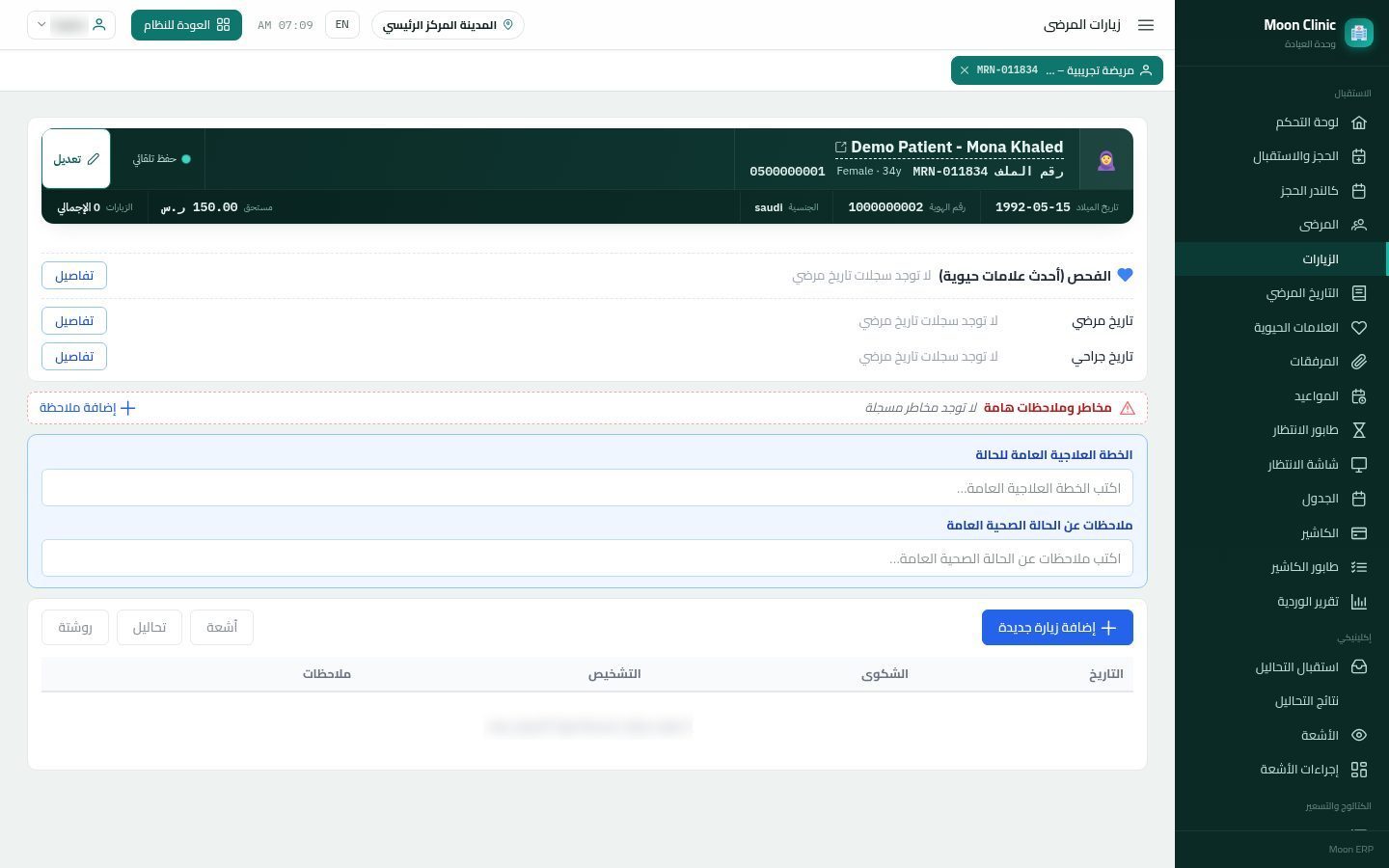Select the MRN-011834 patient tab
The width and height of the screenshot is (1389, 868).
pos(1057,70)
